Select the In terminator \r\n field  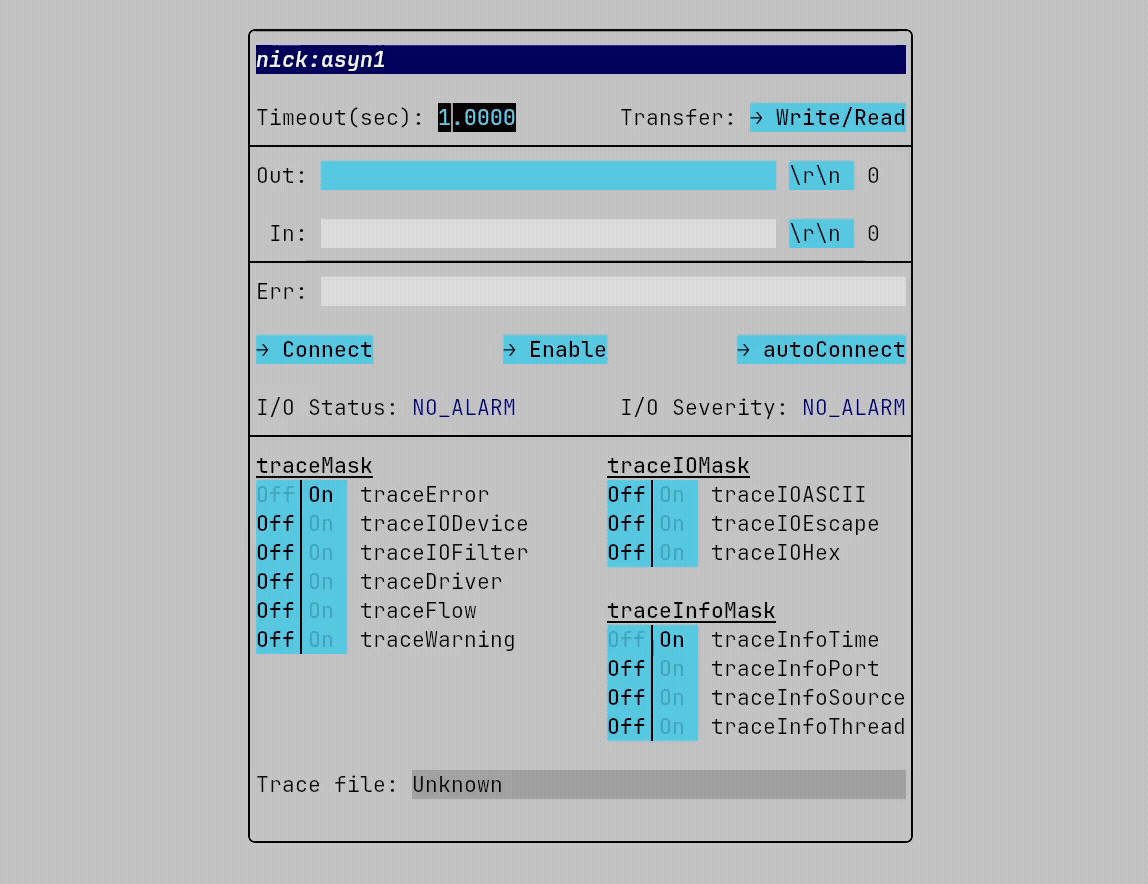pos(821,234)
